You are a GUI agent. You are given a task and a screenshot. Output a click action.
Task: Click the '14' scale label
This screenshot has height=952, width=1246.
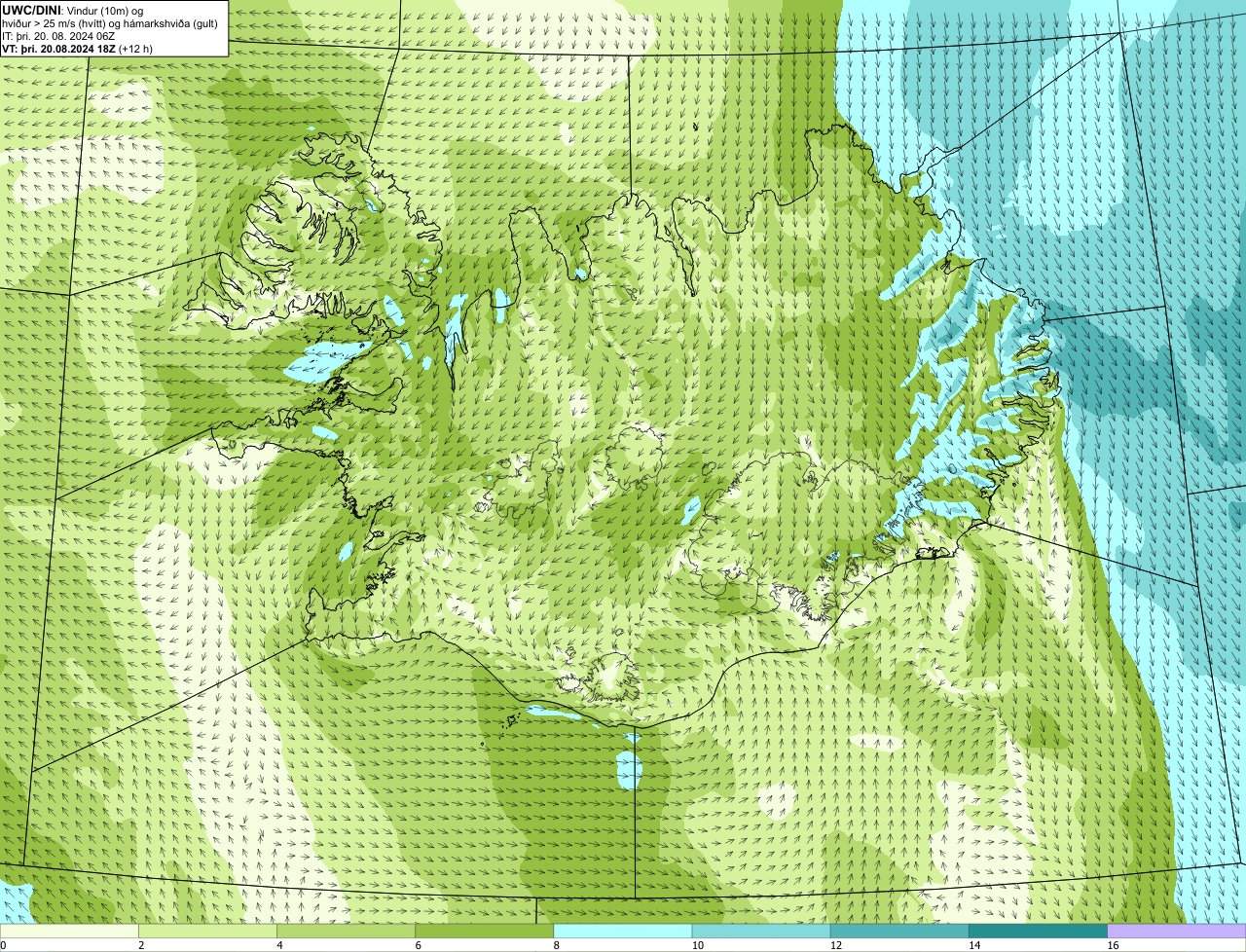coord(974,945)
